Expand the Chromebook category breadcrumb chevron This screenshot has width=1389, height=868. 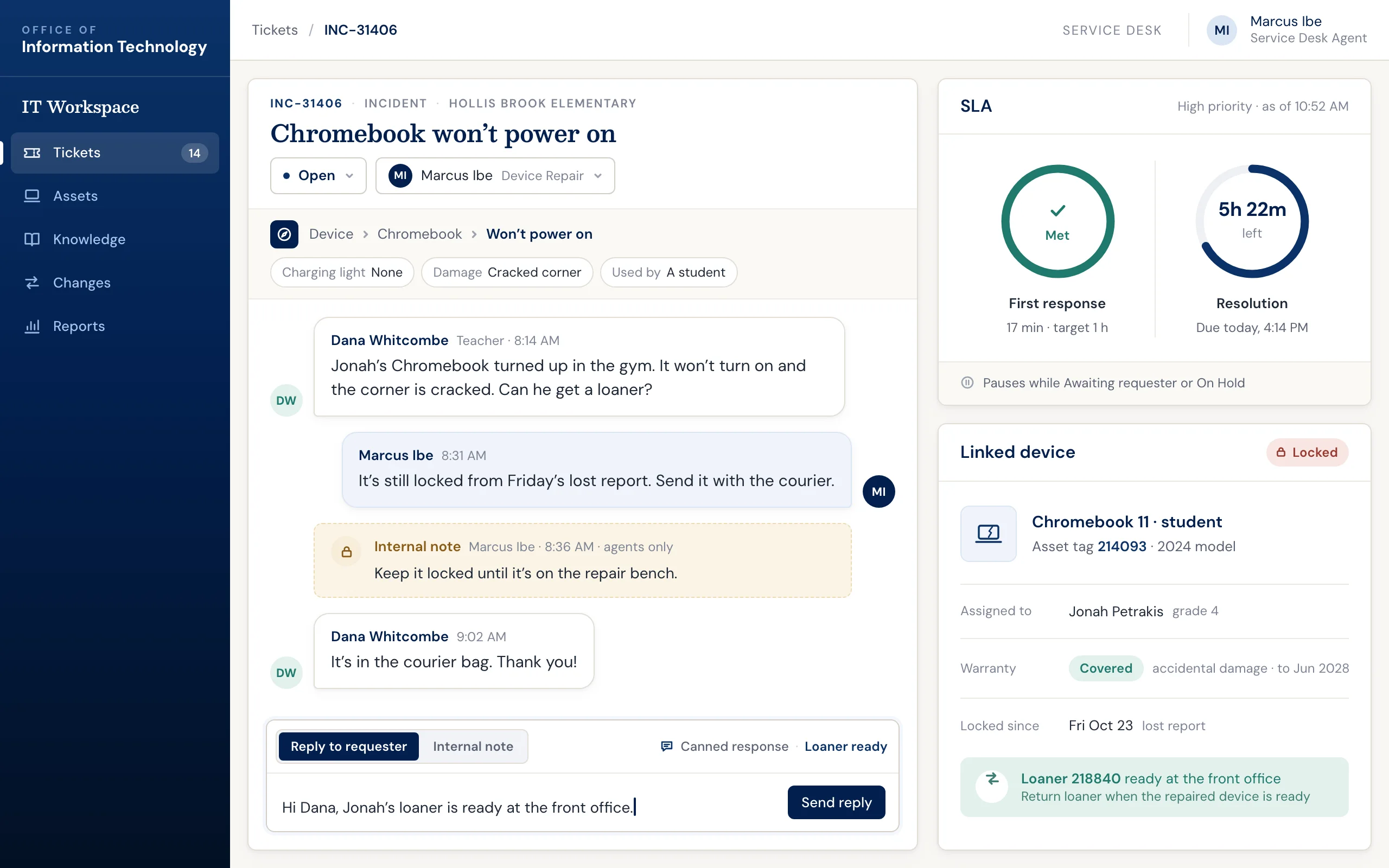click(474, 234)
